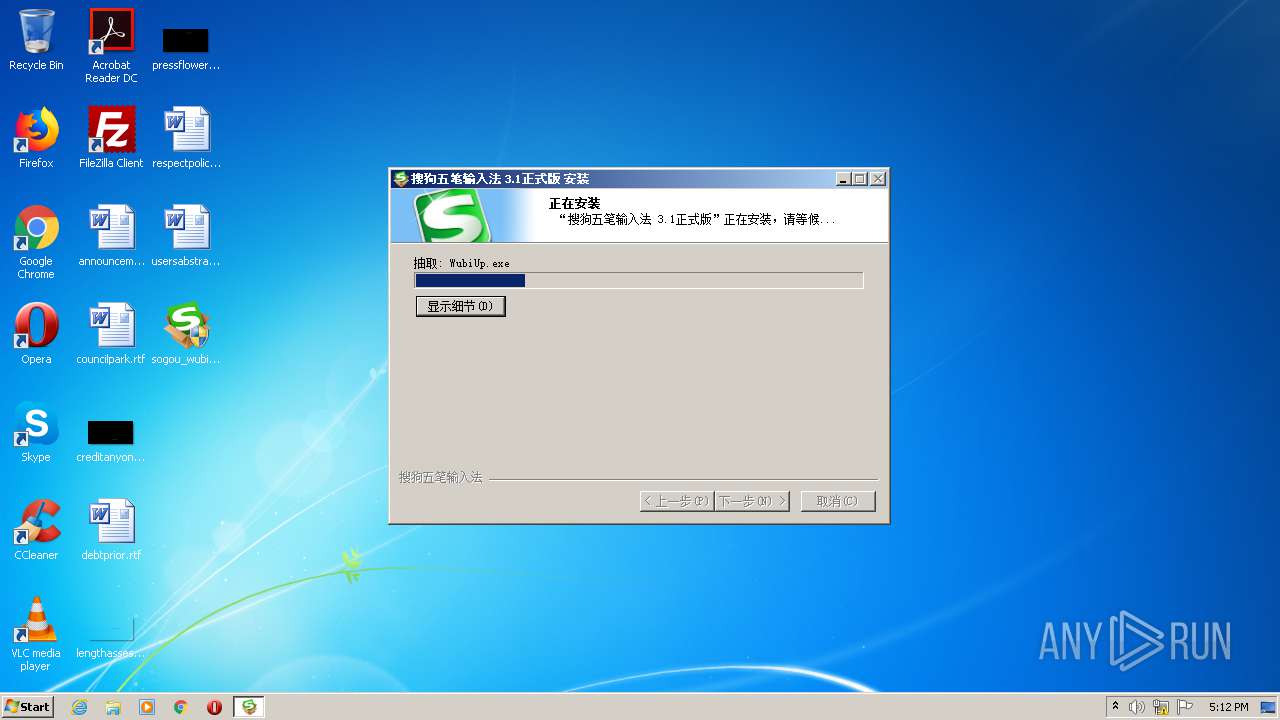Launch Opera desktop shortcut
Viewport: 1280px width, 720px height.
pos(36,334)
